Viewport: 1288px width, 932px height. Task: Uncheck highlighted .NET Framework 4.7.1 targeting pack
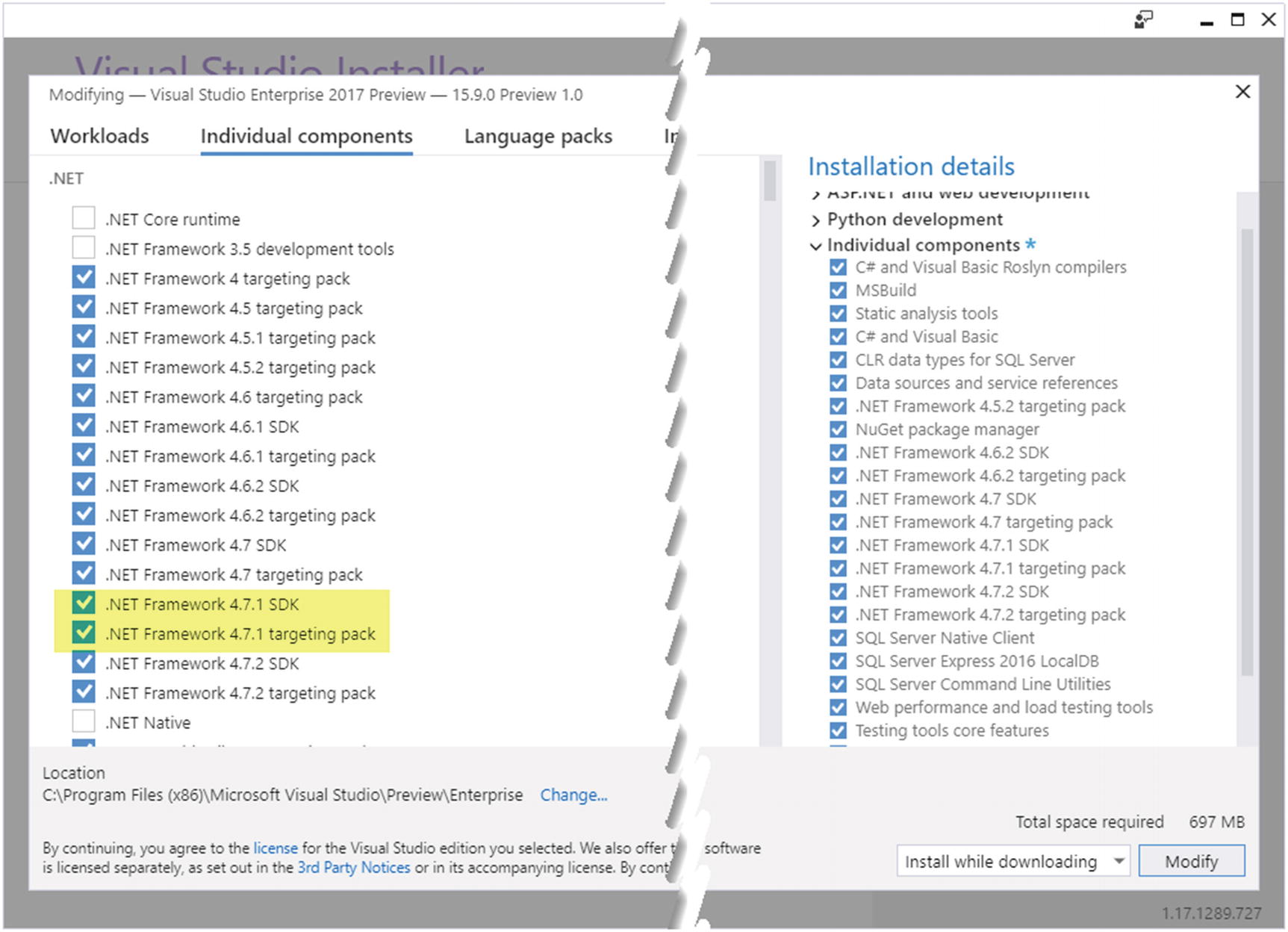pos(84,633)
